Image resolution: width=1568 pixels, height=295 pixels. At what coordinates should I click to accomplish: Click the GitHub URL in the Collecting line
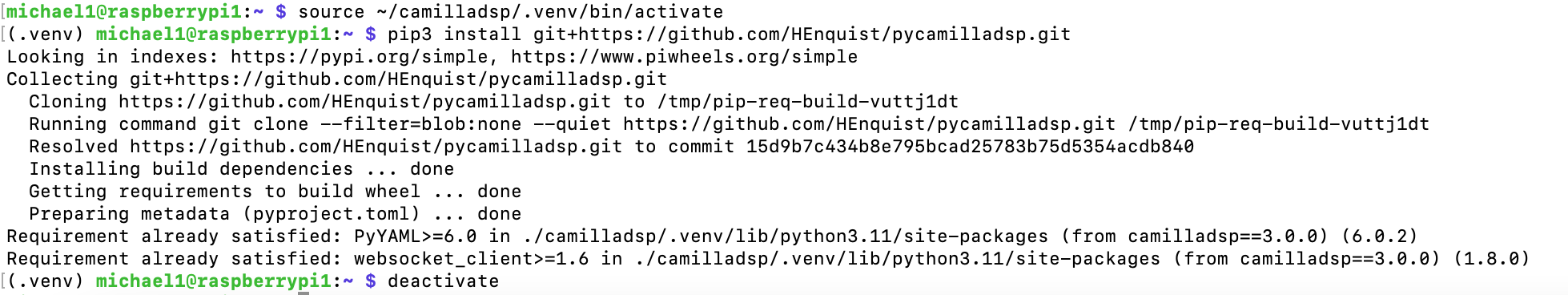(399, 79)
